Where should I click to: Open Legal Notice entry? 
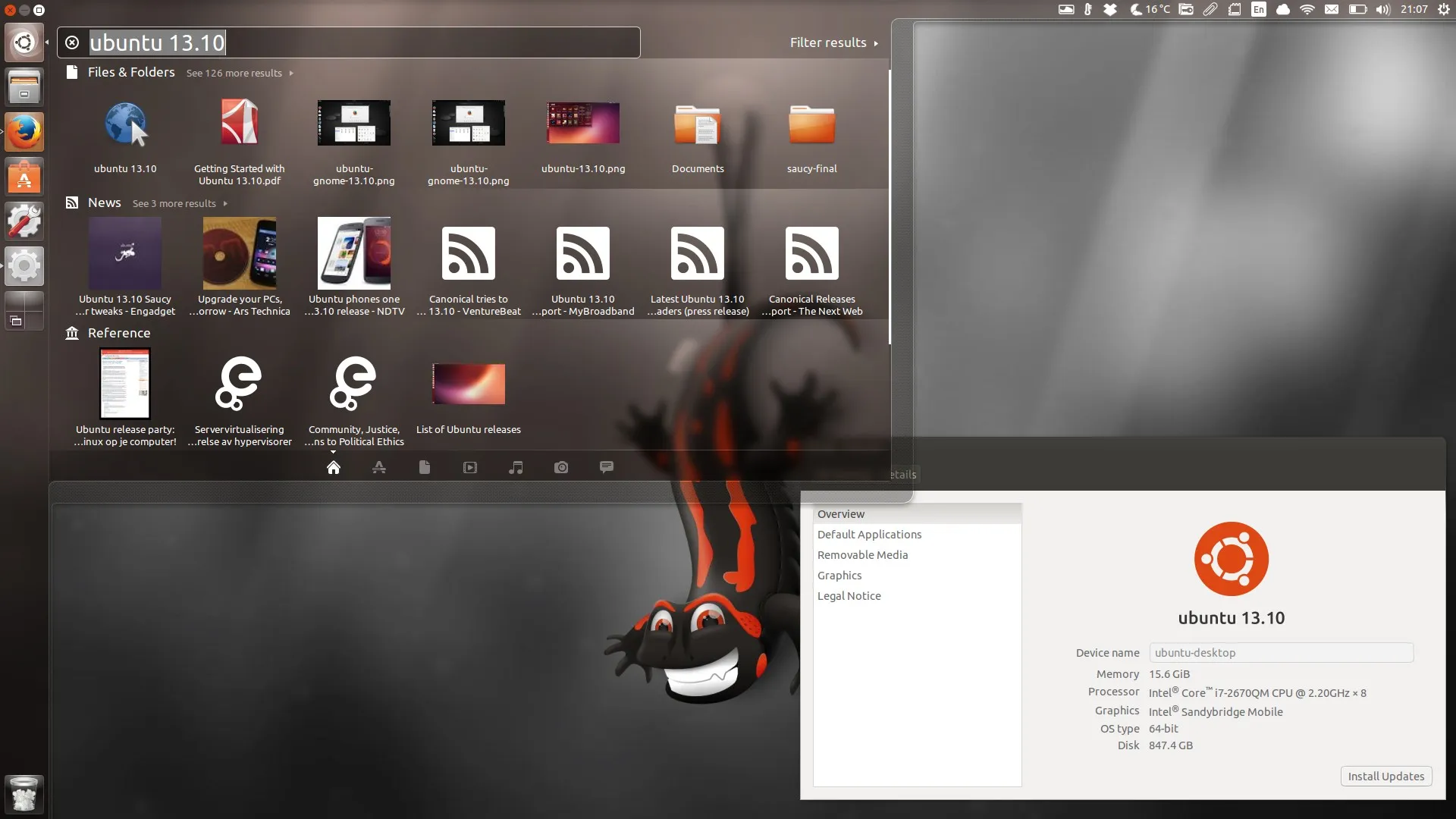849,596
